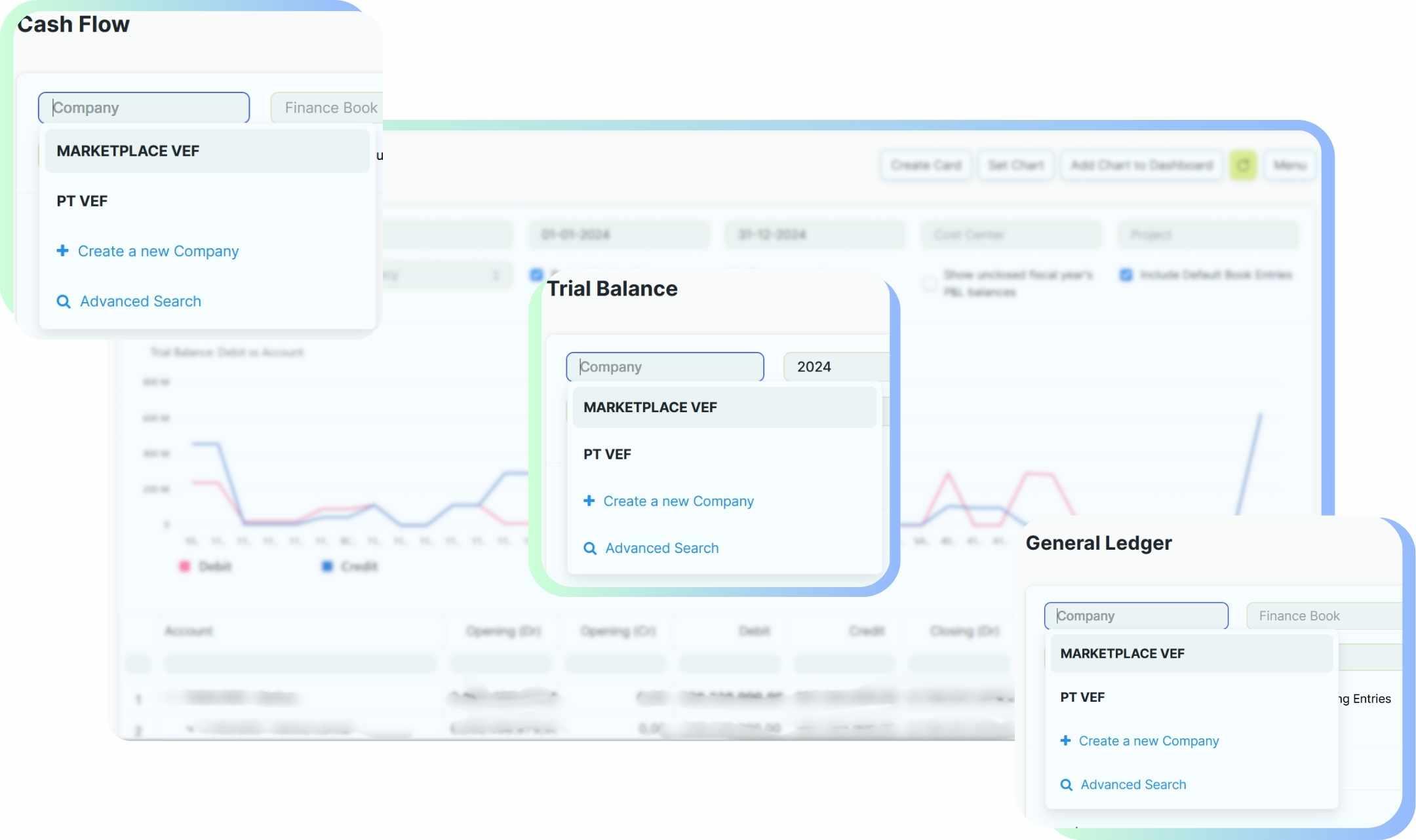Enable Show unclosed fiscal year's P&L balances
The width and height of the screenshot is (1416, 840).
(x=929, y=283)
